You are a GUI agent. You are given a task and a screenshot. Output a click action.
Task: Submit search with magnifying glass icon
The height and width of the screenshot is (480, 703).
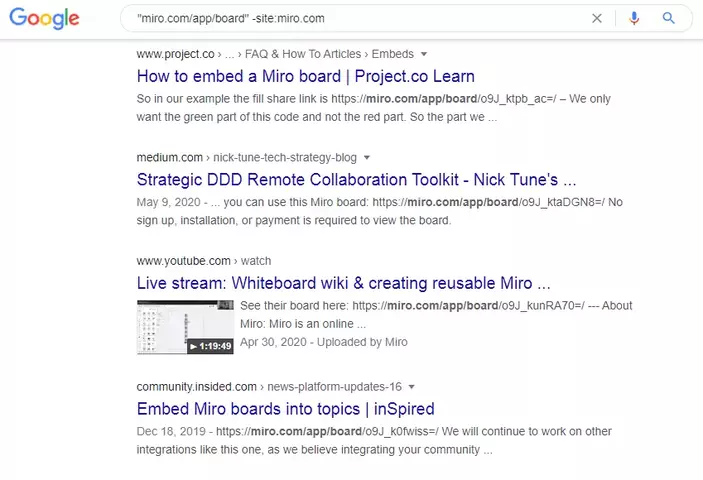tap(668, 18)
